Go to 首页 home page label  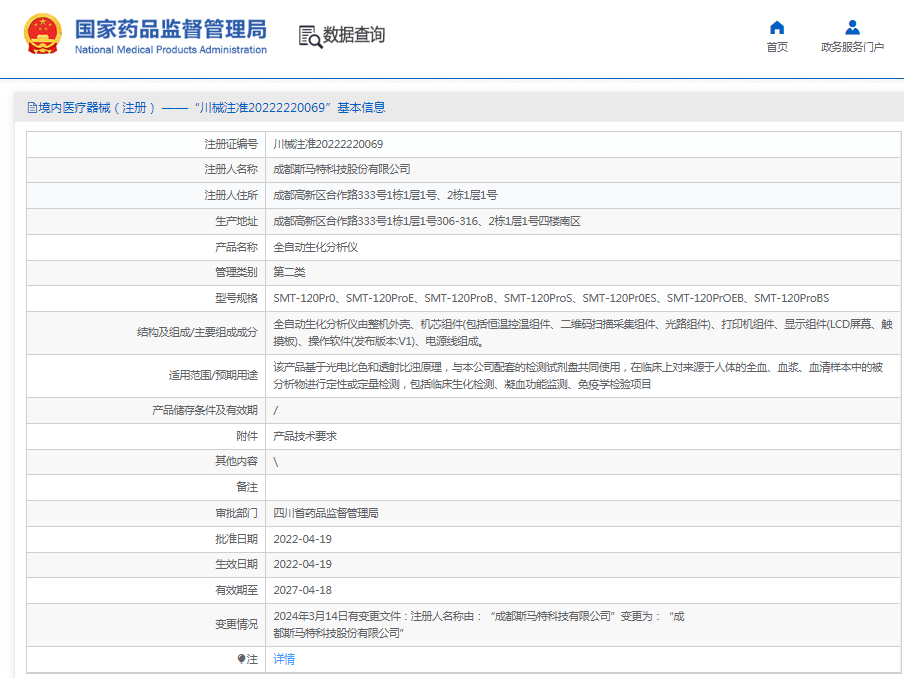pyautogui.click(x=776, y=47)
